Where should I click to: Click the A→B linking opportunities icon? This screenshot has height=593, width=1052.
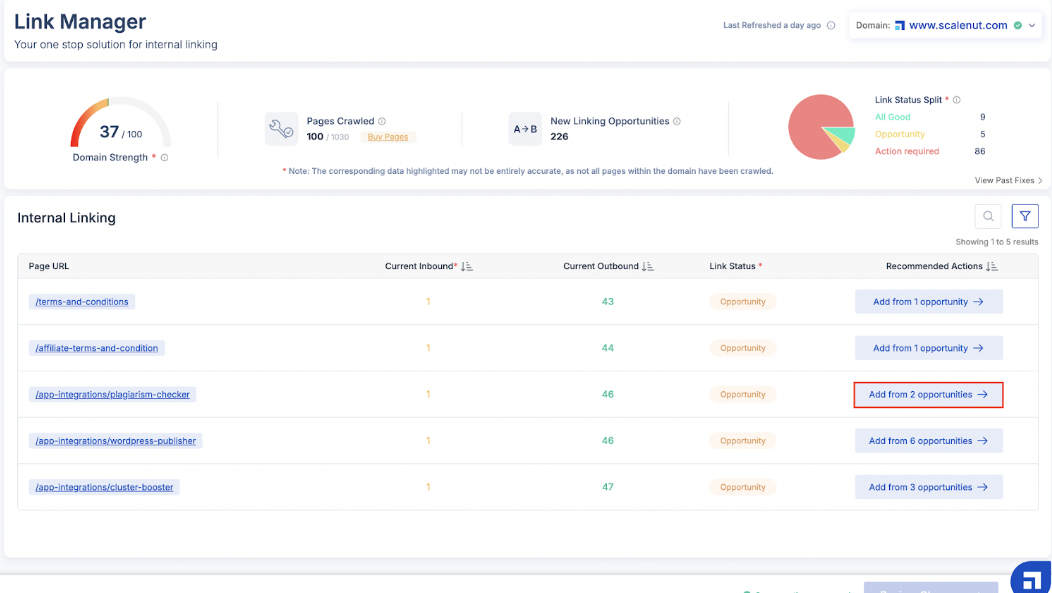pos(525,129)
